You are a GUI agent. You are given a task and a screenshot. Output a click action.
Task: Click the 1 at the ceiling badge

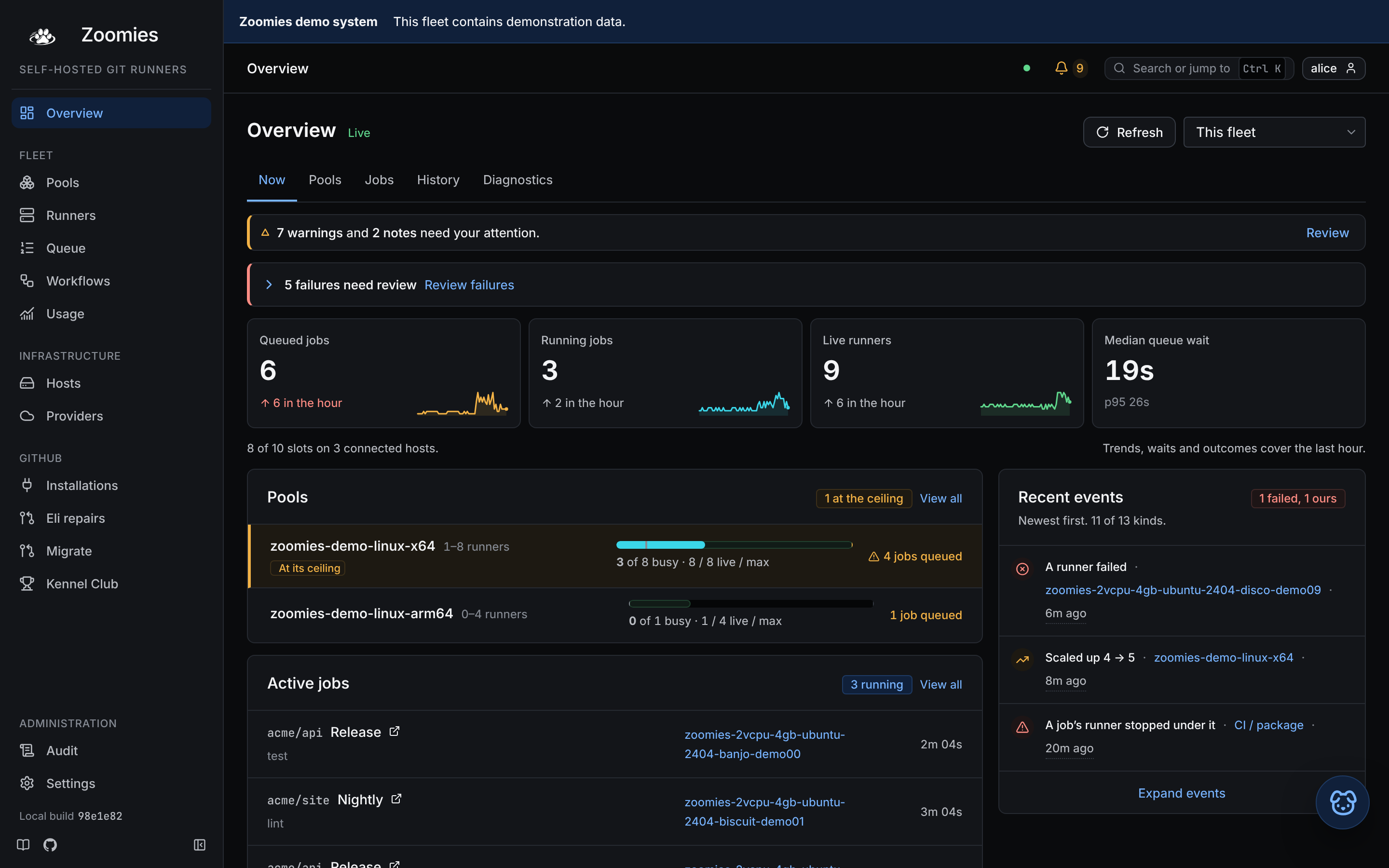coord(864,498)
